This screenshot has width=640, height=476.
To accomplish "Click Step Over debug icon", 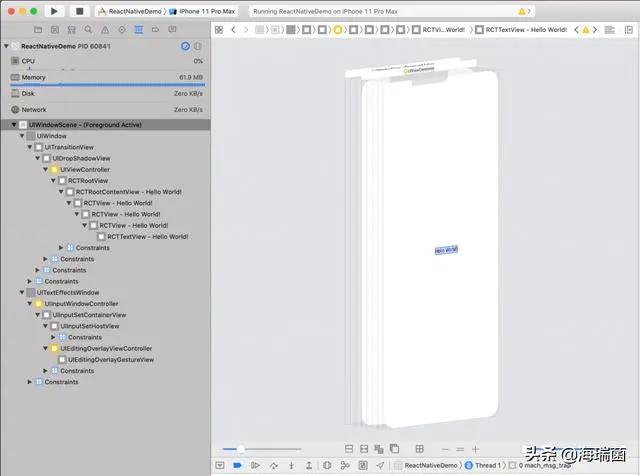I will (273, 465).
